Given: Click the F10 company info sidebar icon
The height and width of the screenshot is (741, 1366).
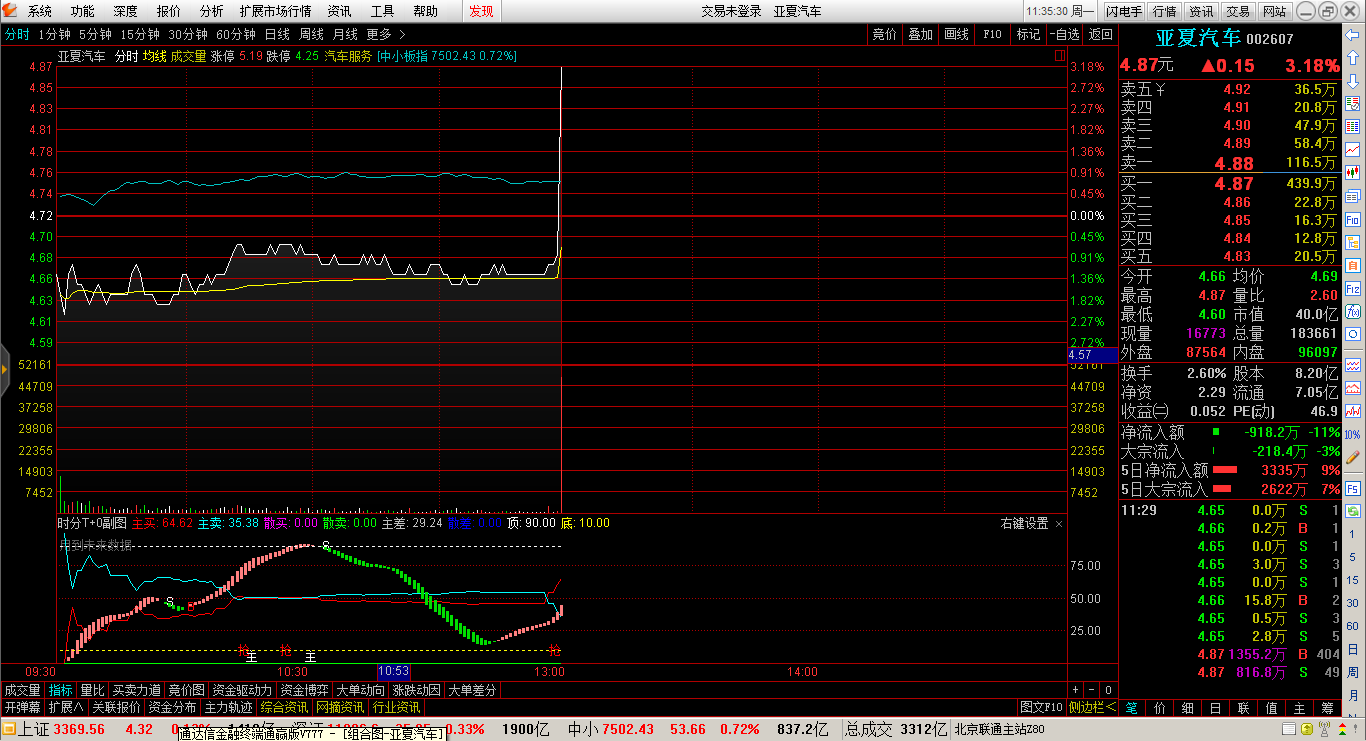Looking at the screenshot, I should coord(1352,219).
